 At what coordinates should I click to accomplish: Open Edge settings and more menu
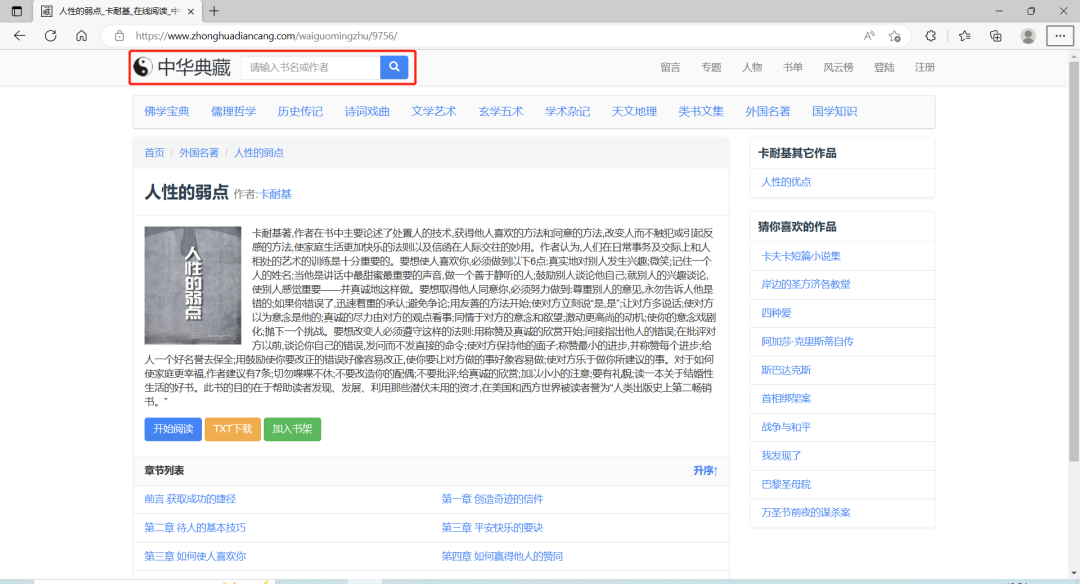click(1060, 36)
